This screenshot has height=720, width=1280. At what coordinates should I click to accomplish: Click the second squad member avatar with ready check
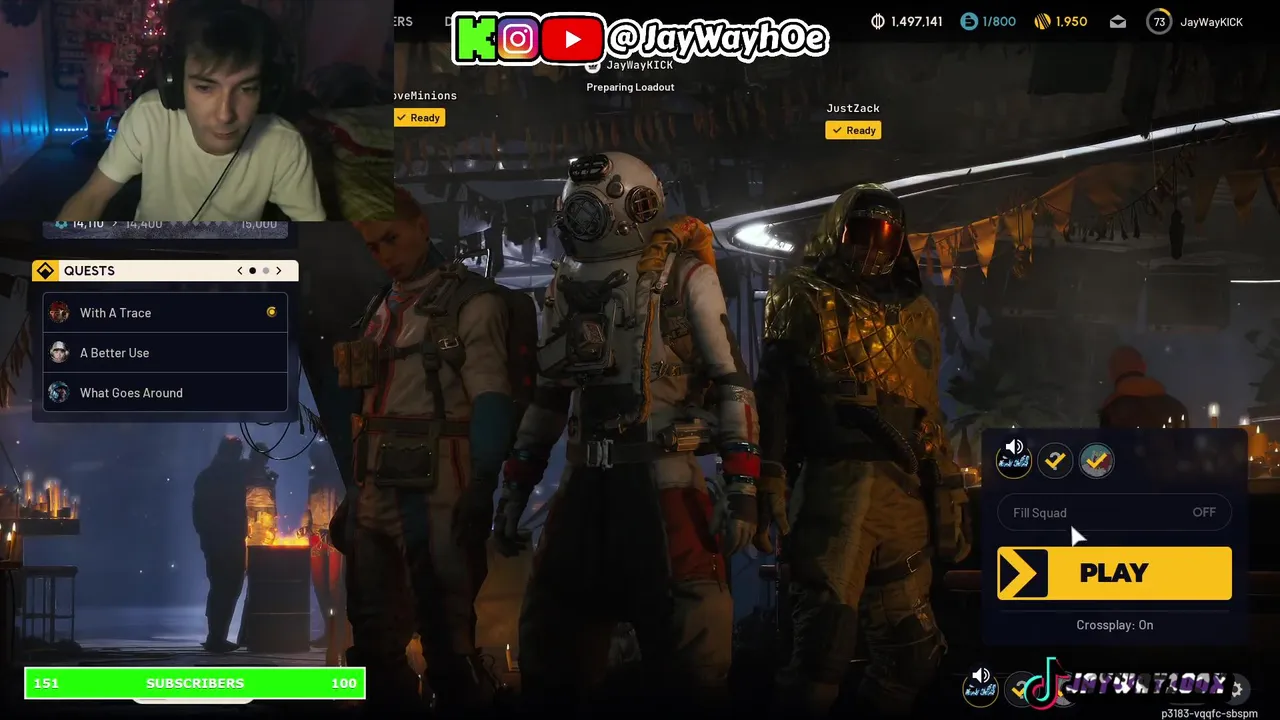click(1055, 460)
